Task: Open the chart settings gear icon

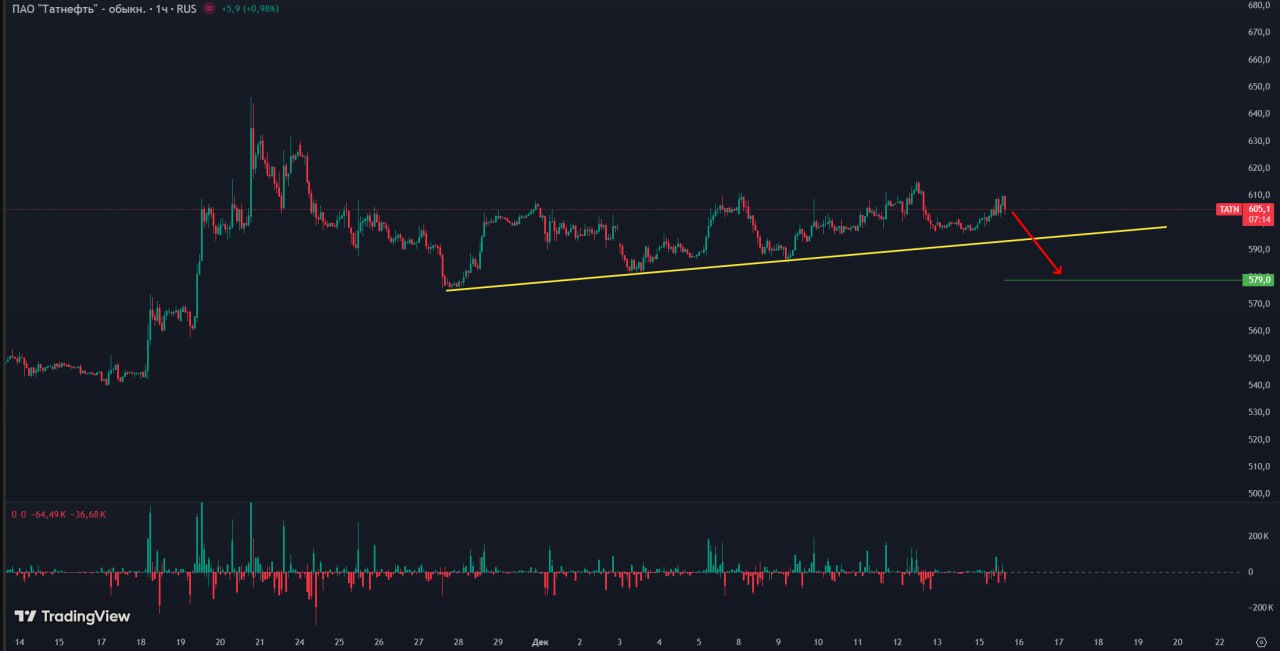Action: [x=1260, y=641]
